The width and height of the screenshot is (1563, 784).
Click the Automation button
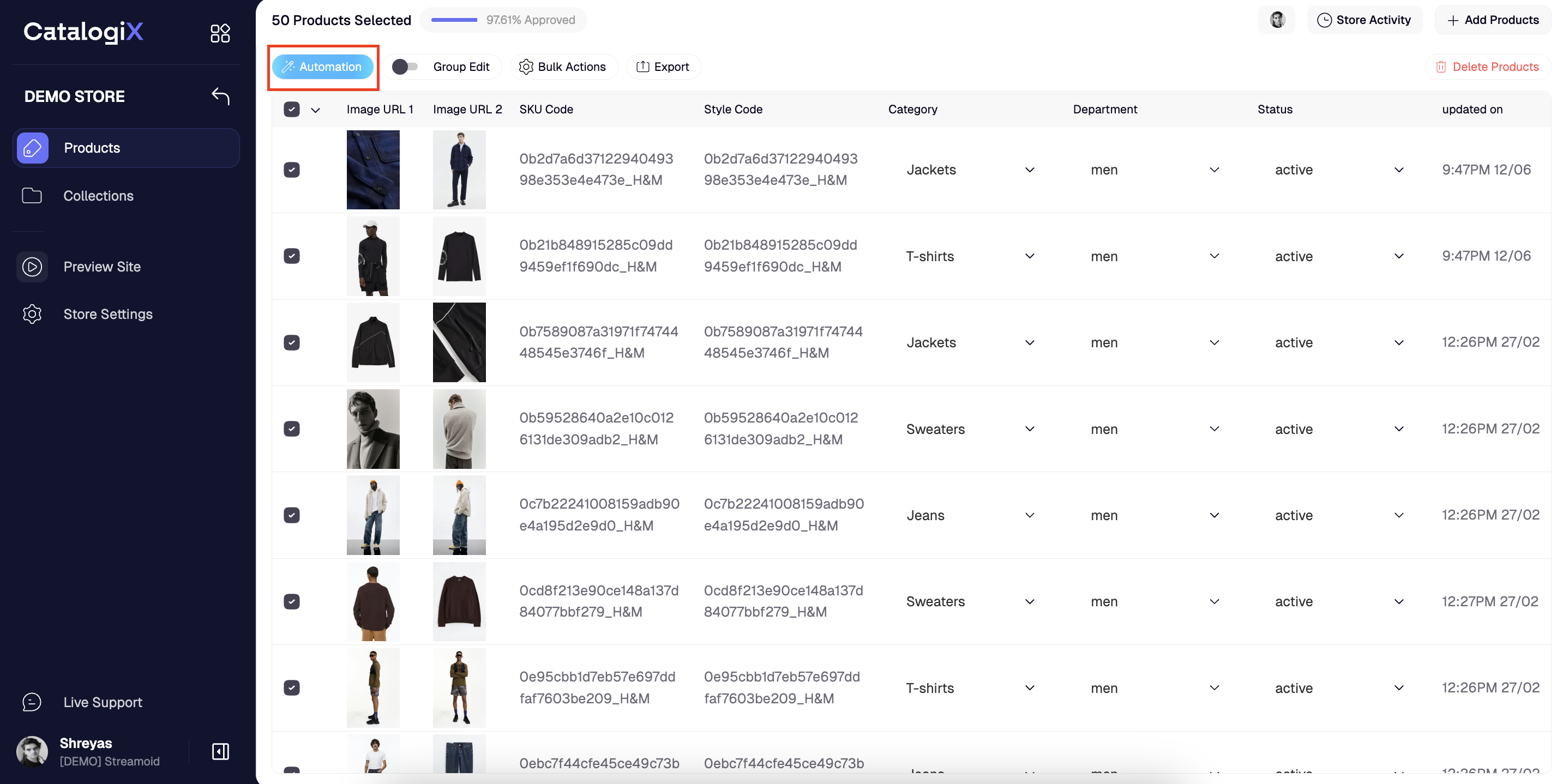click(322, 67)
